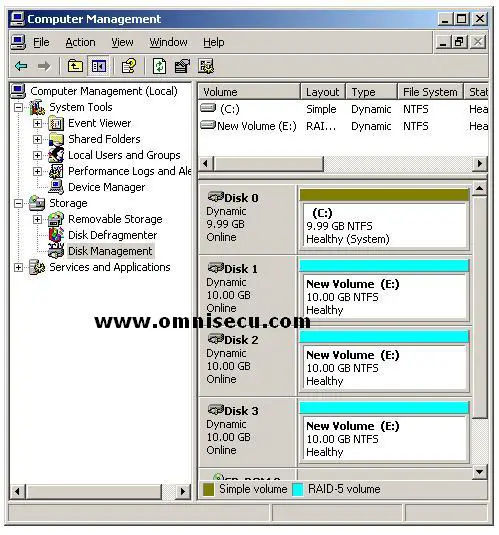Select the Device Manager tree icon
The image size is (499, 535).
56,187
